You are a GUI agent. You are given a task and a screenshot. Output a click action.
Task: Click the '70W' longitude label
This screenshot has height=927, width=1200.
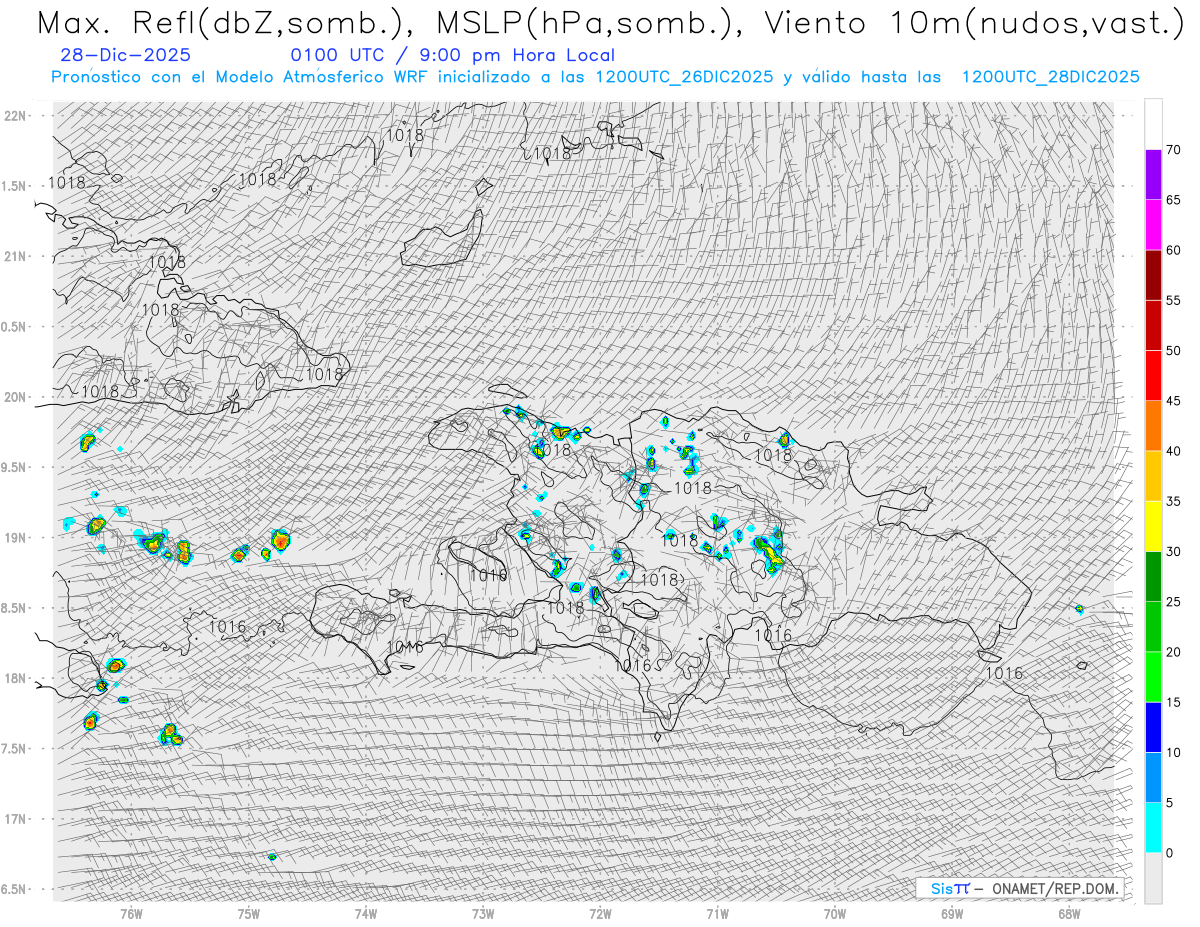coord(835,913)
